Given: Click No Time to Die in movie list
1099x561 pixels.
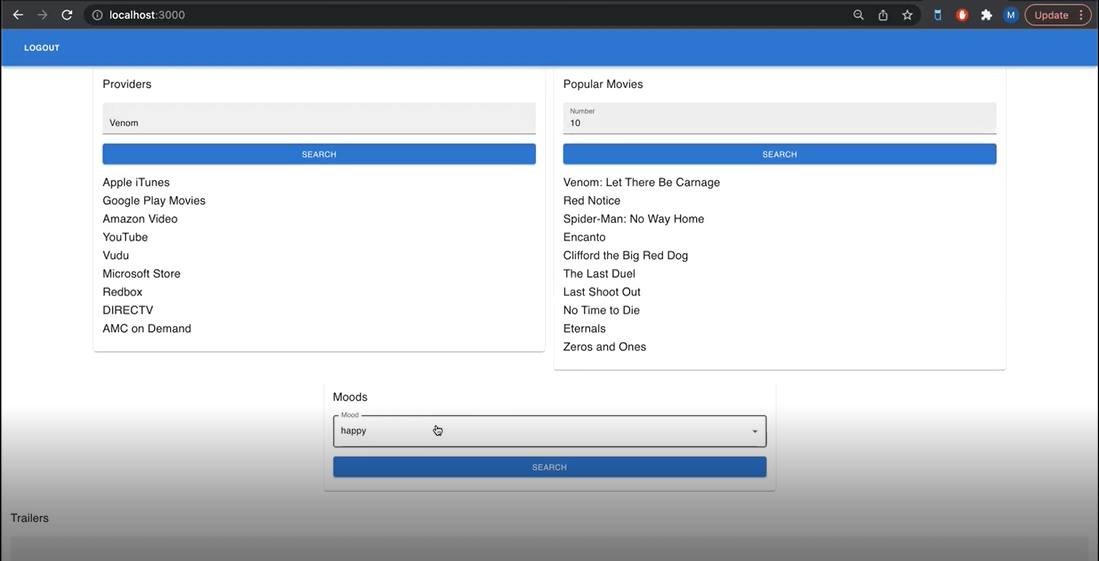Looking at the screenshot, I should pos(601,310).
